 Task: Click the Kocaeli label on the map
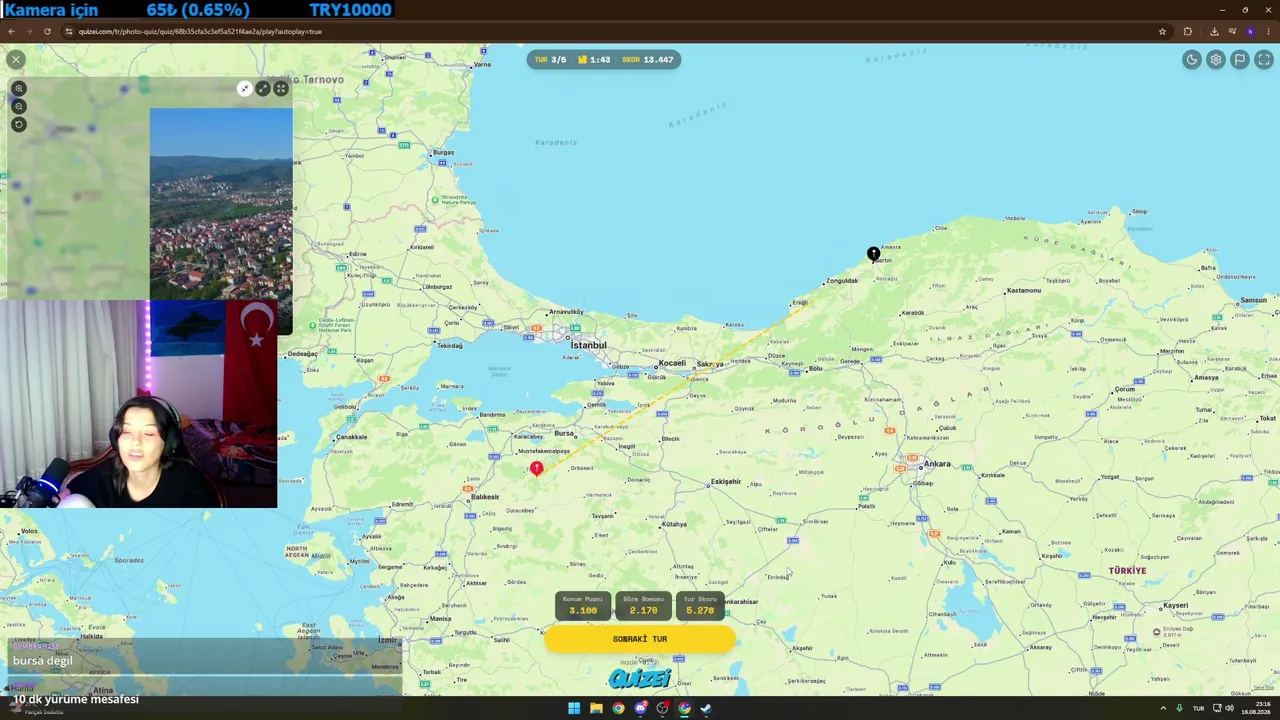(x=672, y=363)
